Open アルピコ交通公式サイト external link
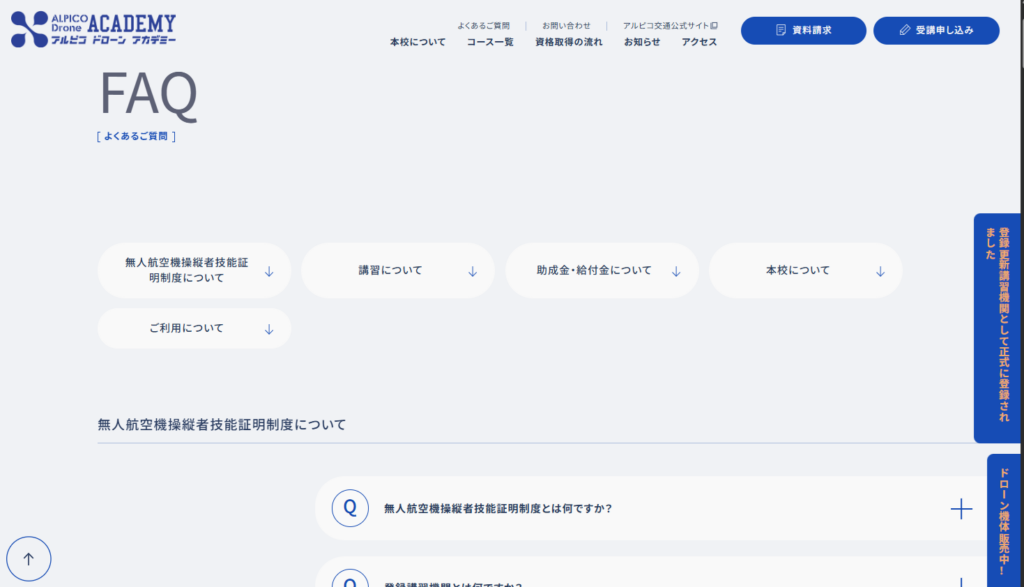 (670, 25)
